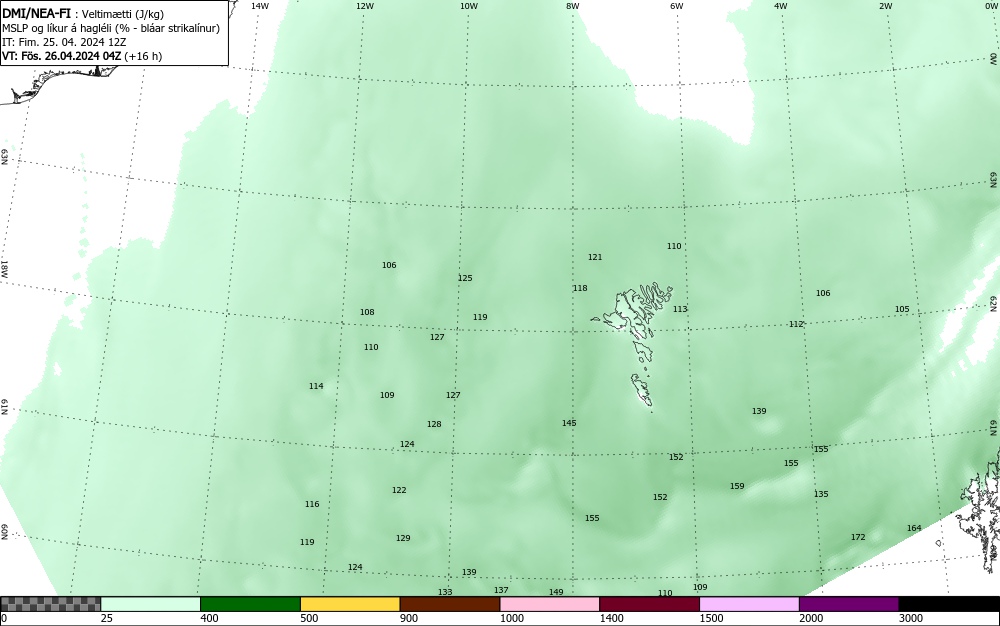The width and height of the screenshot is (1000, 626).
Task: Choose the purple 2000–3000 legend swatch
Action: (849, 604)
